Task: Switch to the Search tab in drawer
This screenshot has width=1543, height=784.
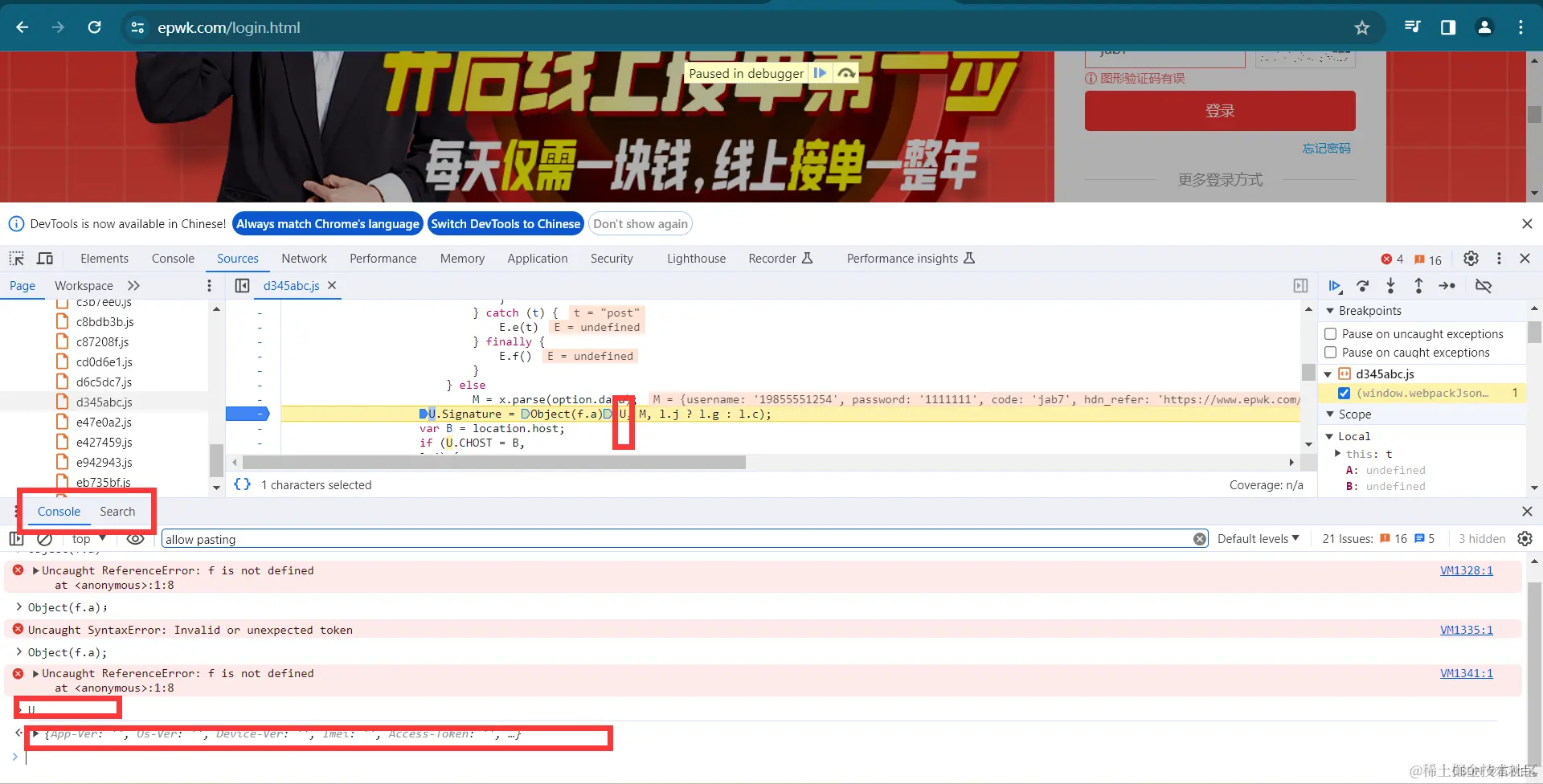Action: click(x=117, y=511)
